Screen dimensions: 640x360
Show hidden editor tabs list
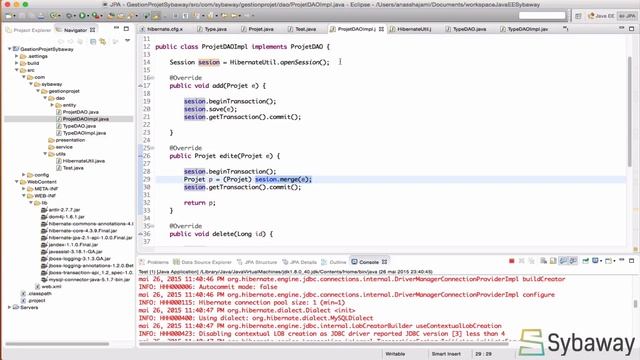[x=566, y=29]
